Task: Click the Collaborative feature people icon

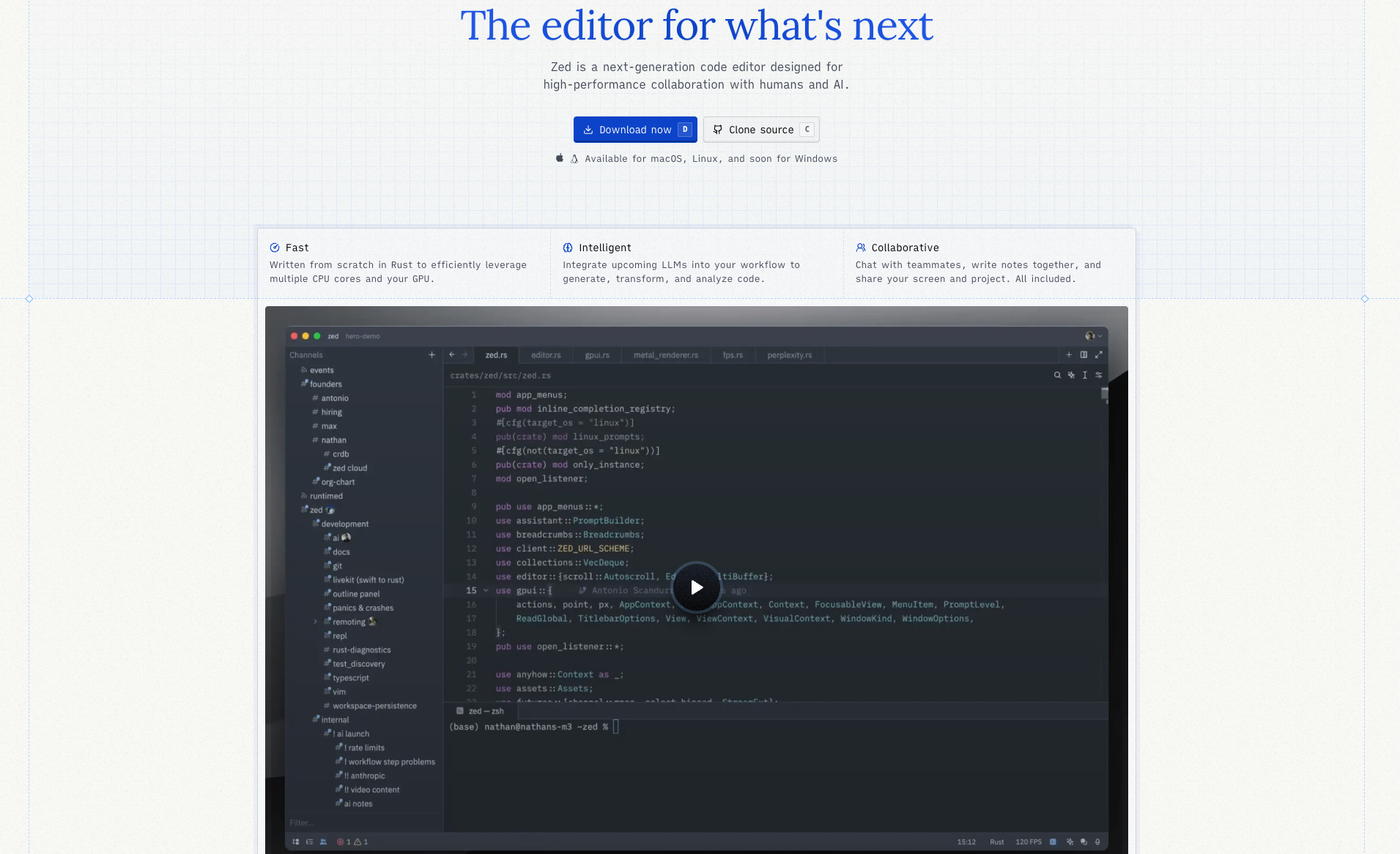Action: tap(861, 248)
